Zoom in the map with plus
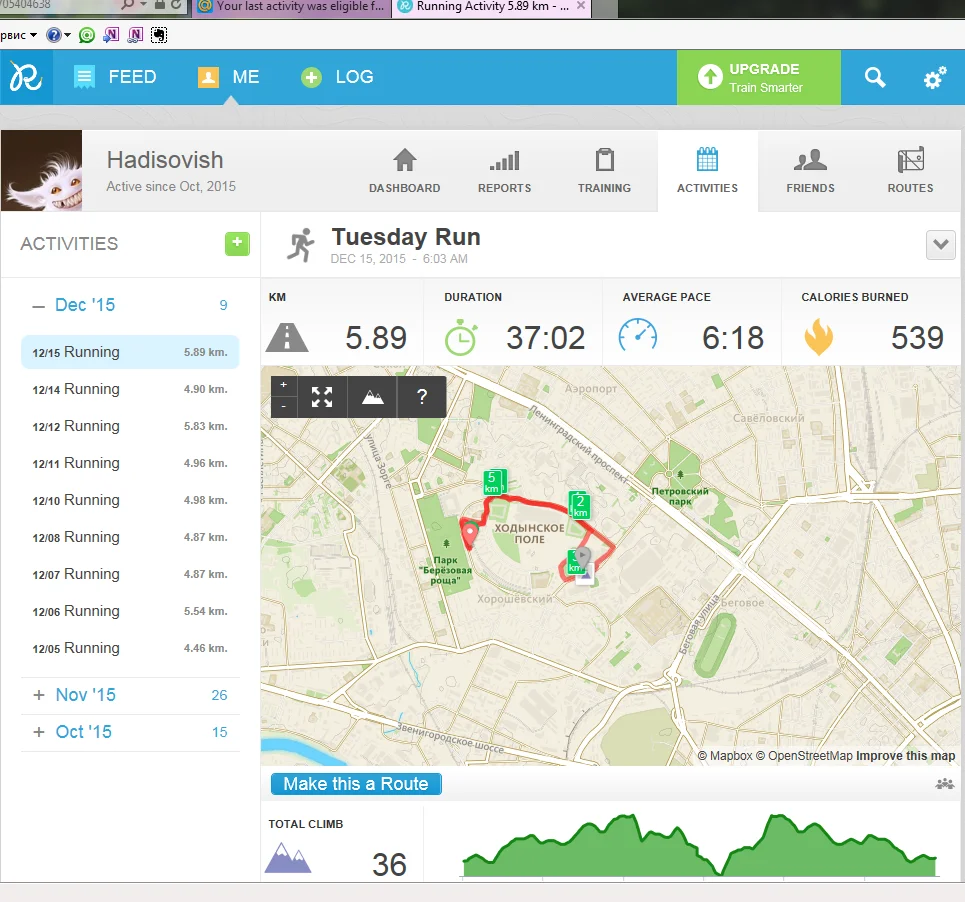 tap(284, 385)
